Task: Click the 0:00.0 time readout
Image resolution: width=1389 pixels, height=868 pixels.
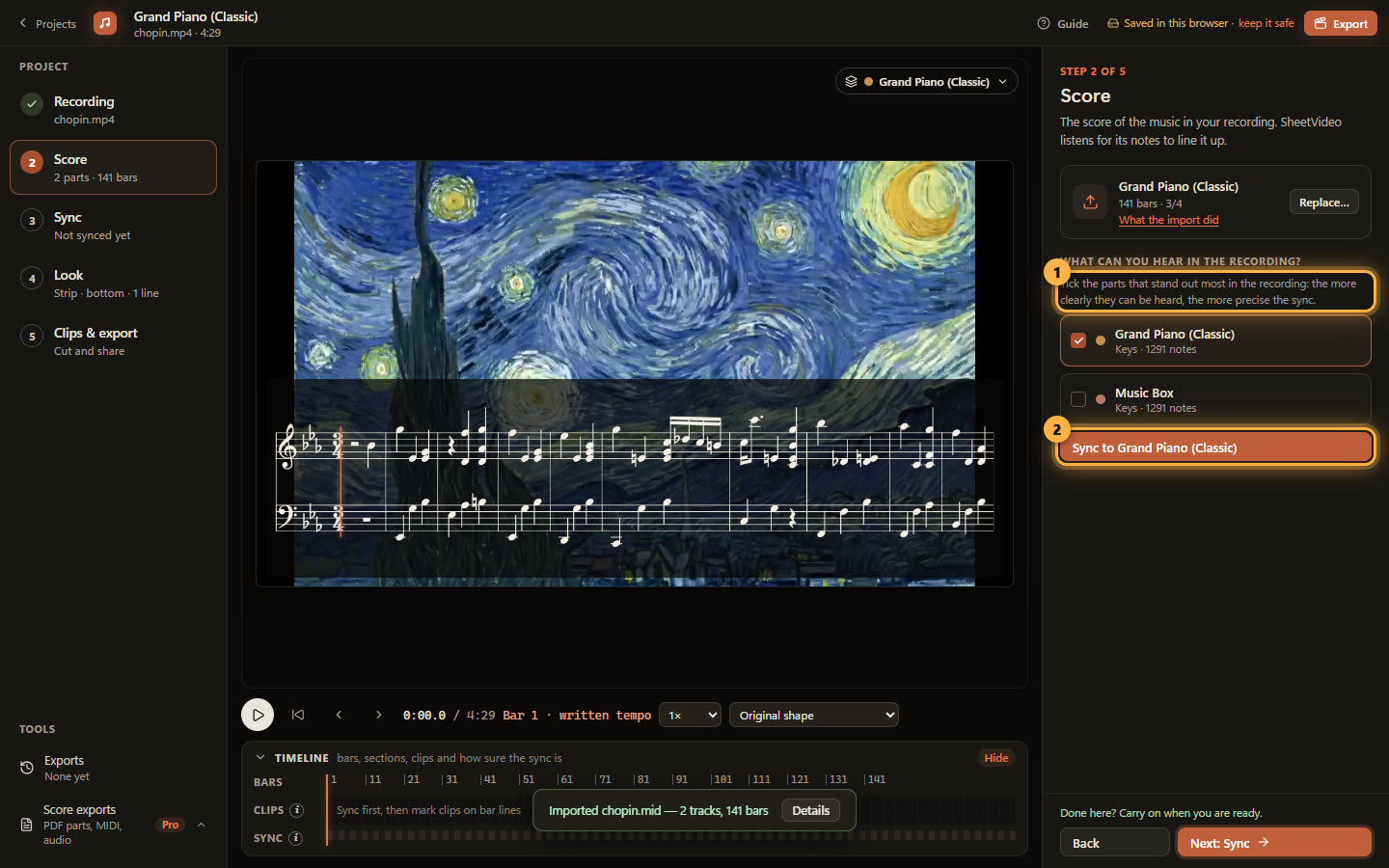Action: point(424,716)
